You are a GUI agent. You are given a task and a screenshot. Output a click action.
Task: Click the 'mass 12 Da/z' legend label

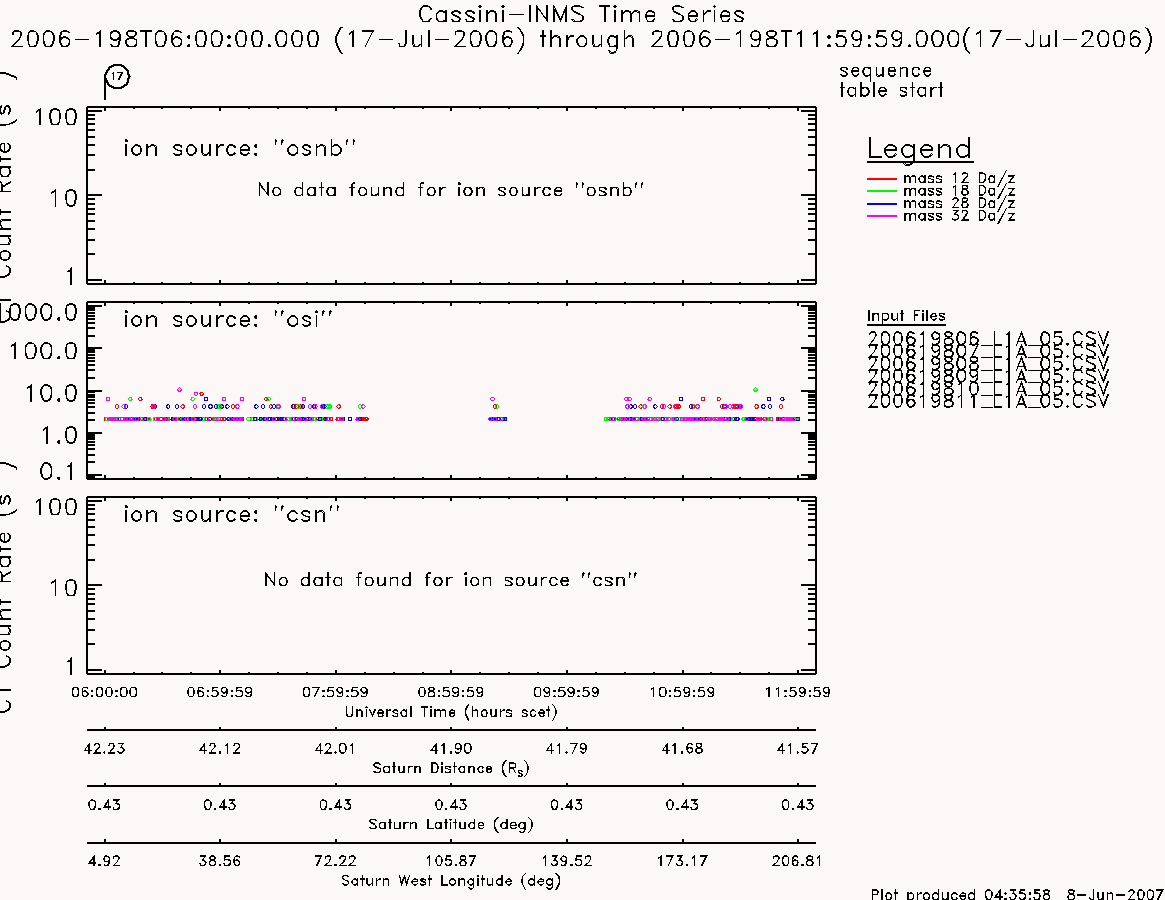(958, 178)
